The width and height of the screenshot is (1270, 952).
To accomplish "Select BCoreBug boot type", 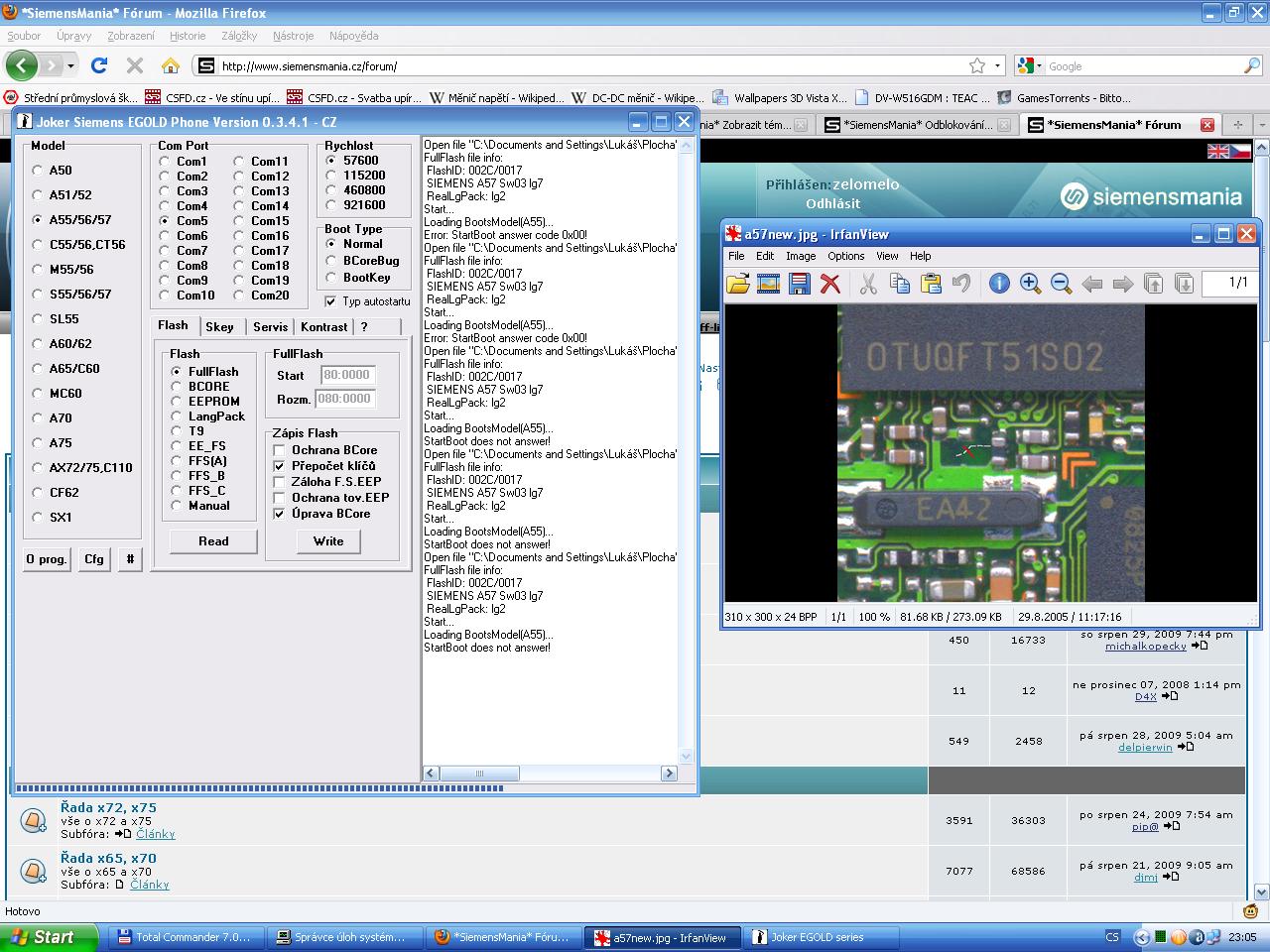I will [331, 261].
